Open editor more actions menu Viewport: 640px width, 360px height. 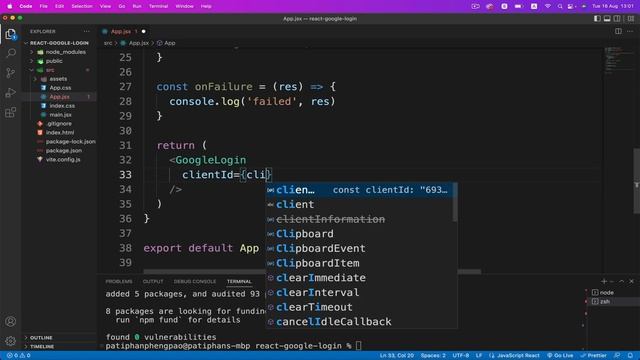coord(631,31)
